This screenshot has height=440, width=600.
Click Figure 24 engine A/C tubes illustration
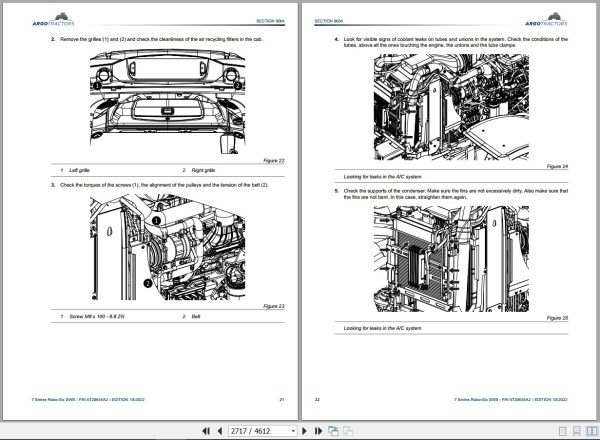(452, 107)
